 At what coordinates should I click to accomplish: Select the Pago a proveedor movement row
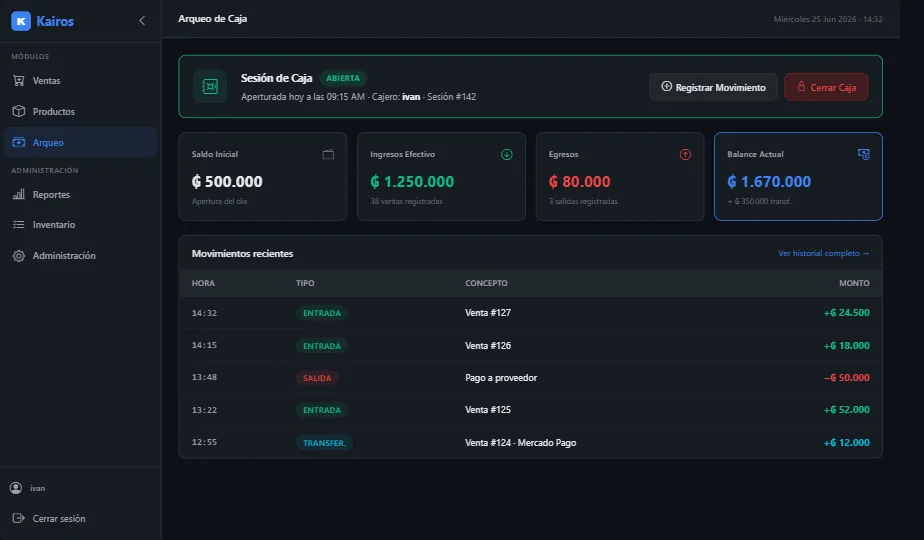(x=530, y=378)
